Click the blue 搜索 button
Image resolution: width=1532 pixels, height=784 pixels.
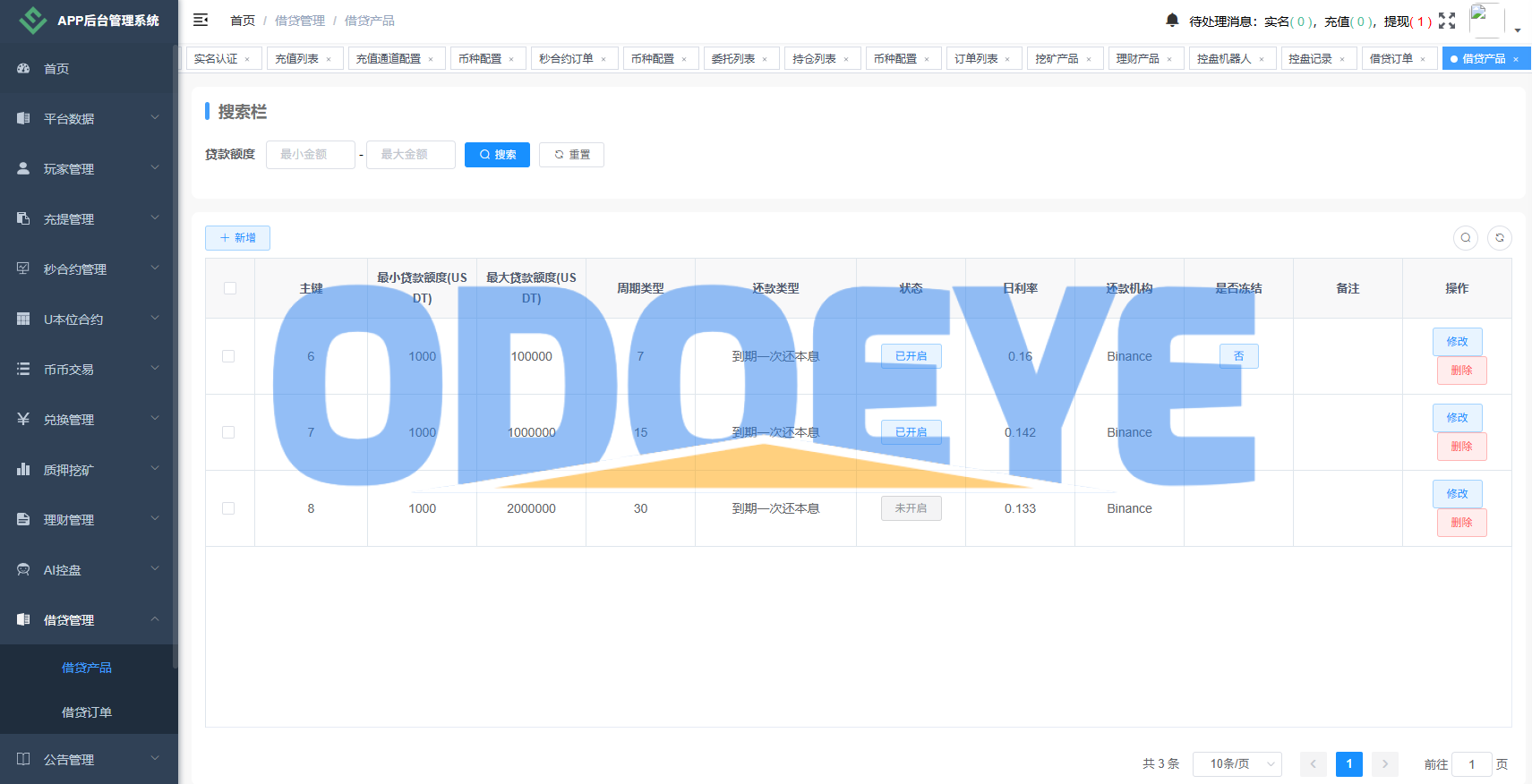[x=497, y=155]
